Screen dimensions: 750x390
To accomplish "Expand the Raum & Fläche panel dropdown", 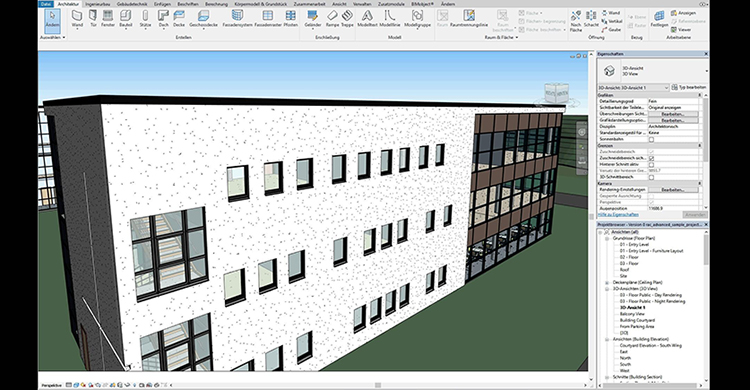I will [501, 37].
